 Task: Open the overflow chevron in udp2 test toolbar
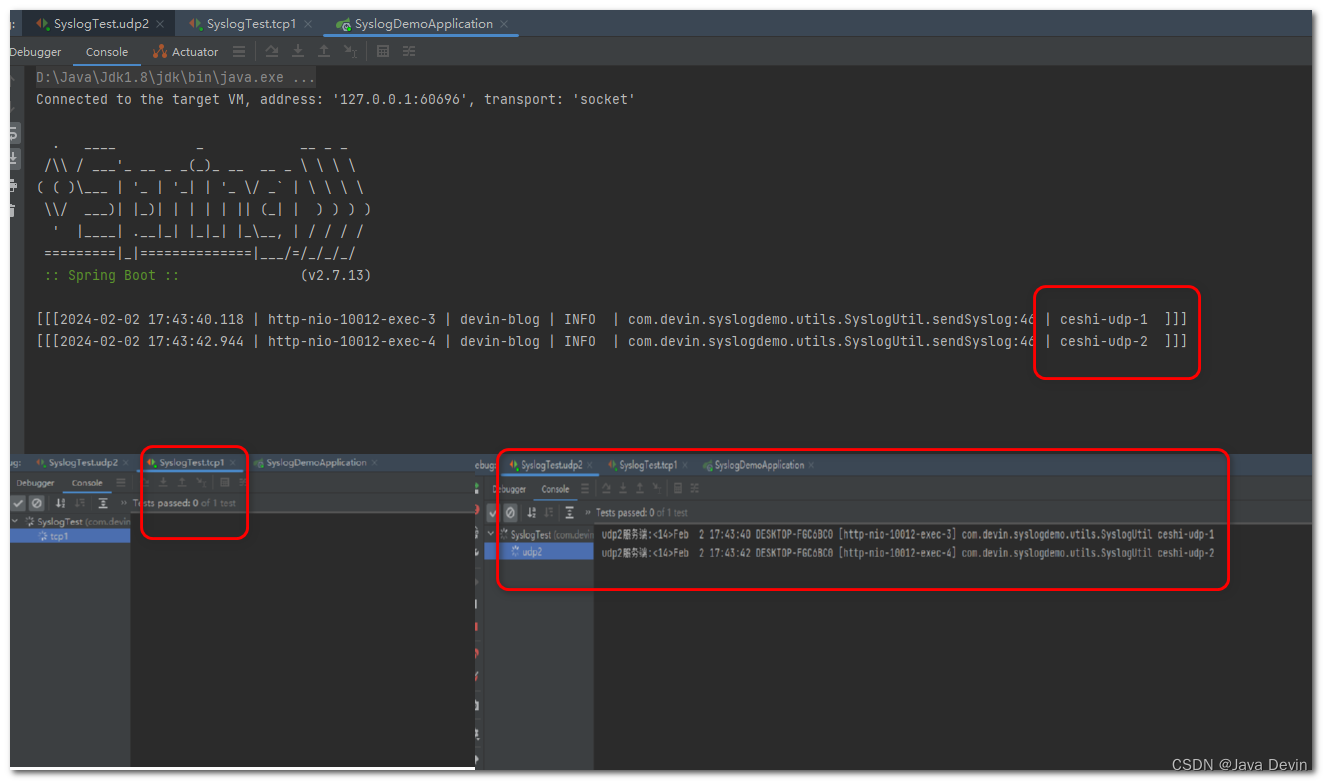pyautogui.click(x=588, y=512)
